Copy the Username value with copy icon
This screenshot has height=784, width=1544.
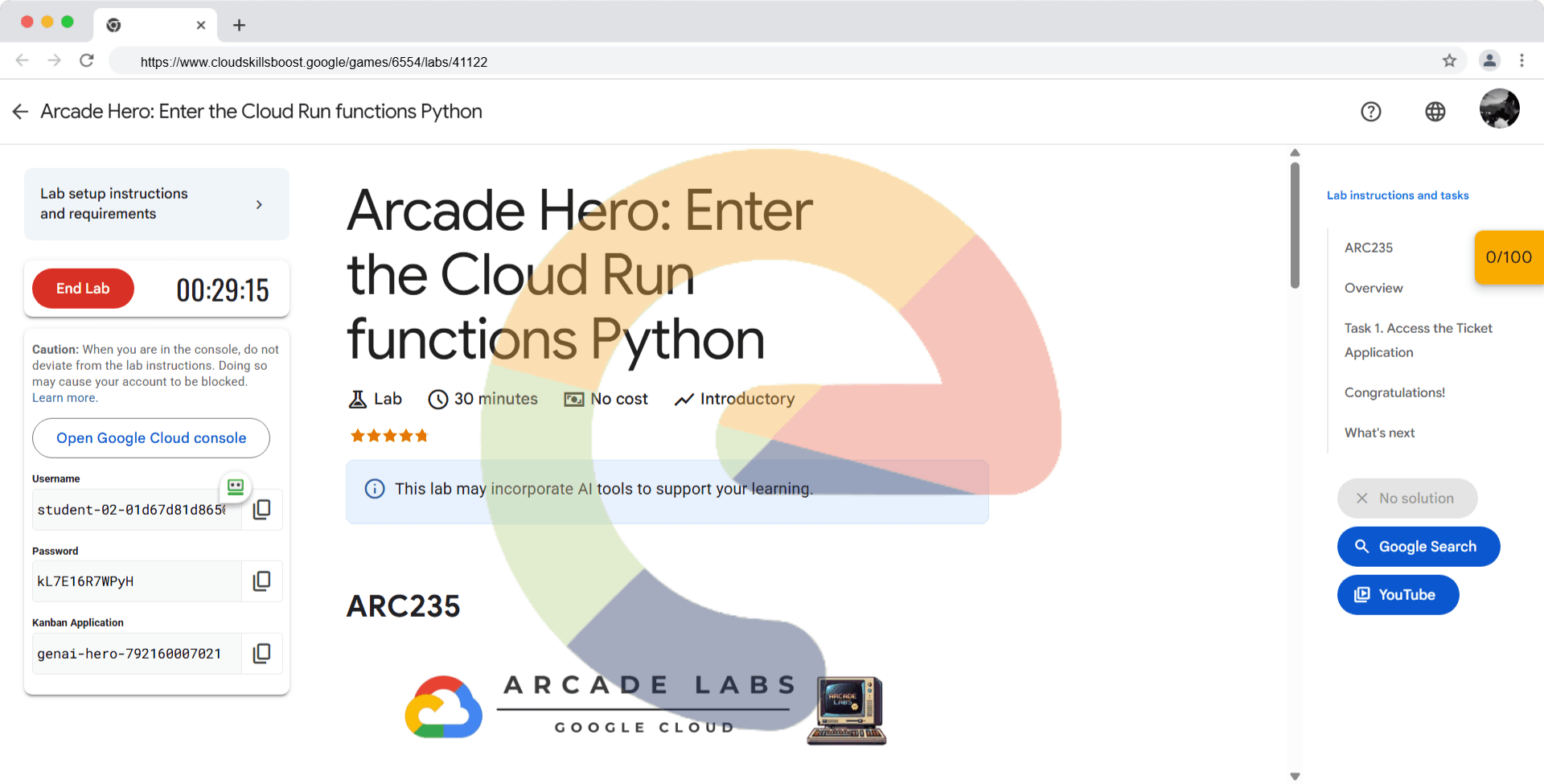click(x=261, y=510)
